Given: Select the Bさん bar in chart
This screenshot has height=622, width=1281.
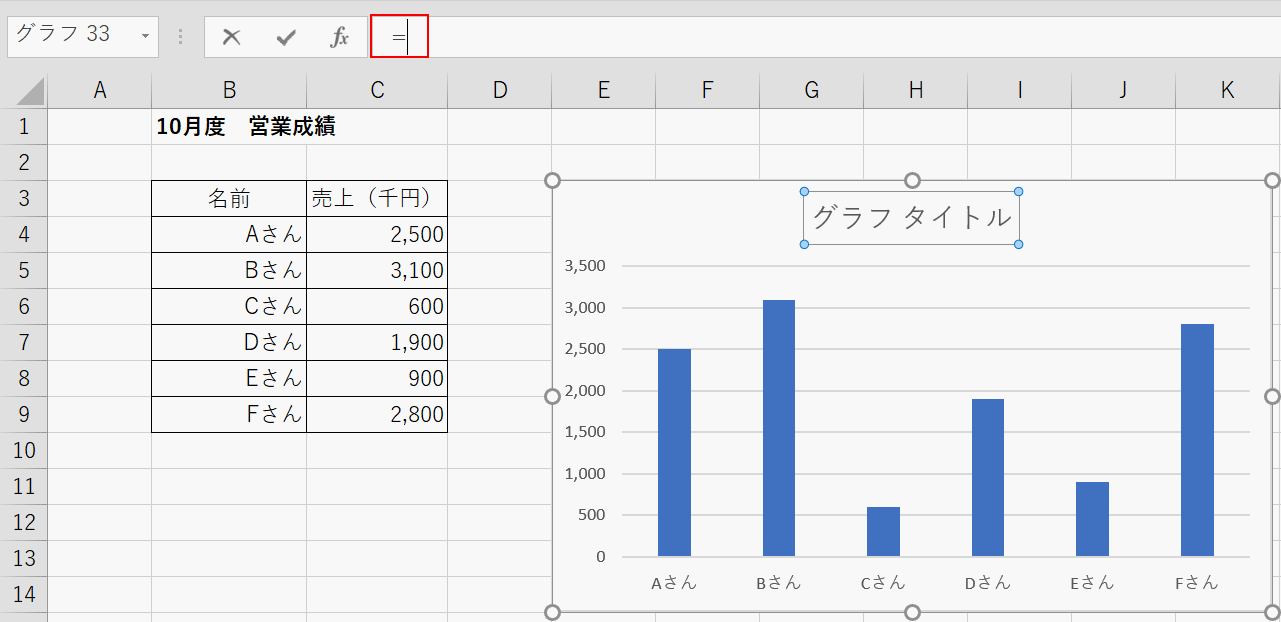Looking at the screenshot, I should click(x=778, y=428).
